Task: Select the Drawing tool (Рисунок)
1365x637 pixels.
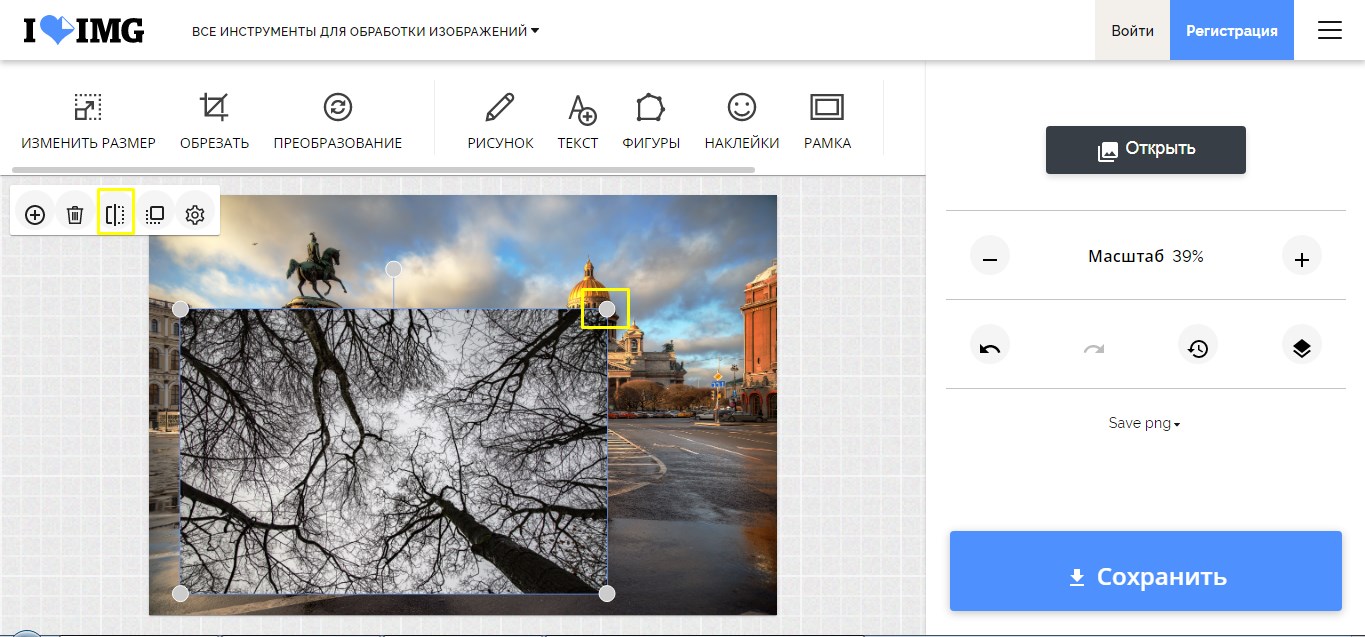Action: pyautogui.click(x=500, y=120)
